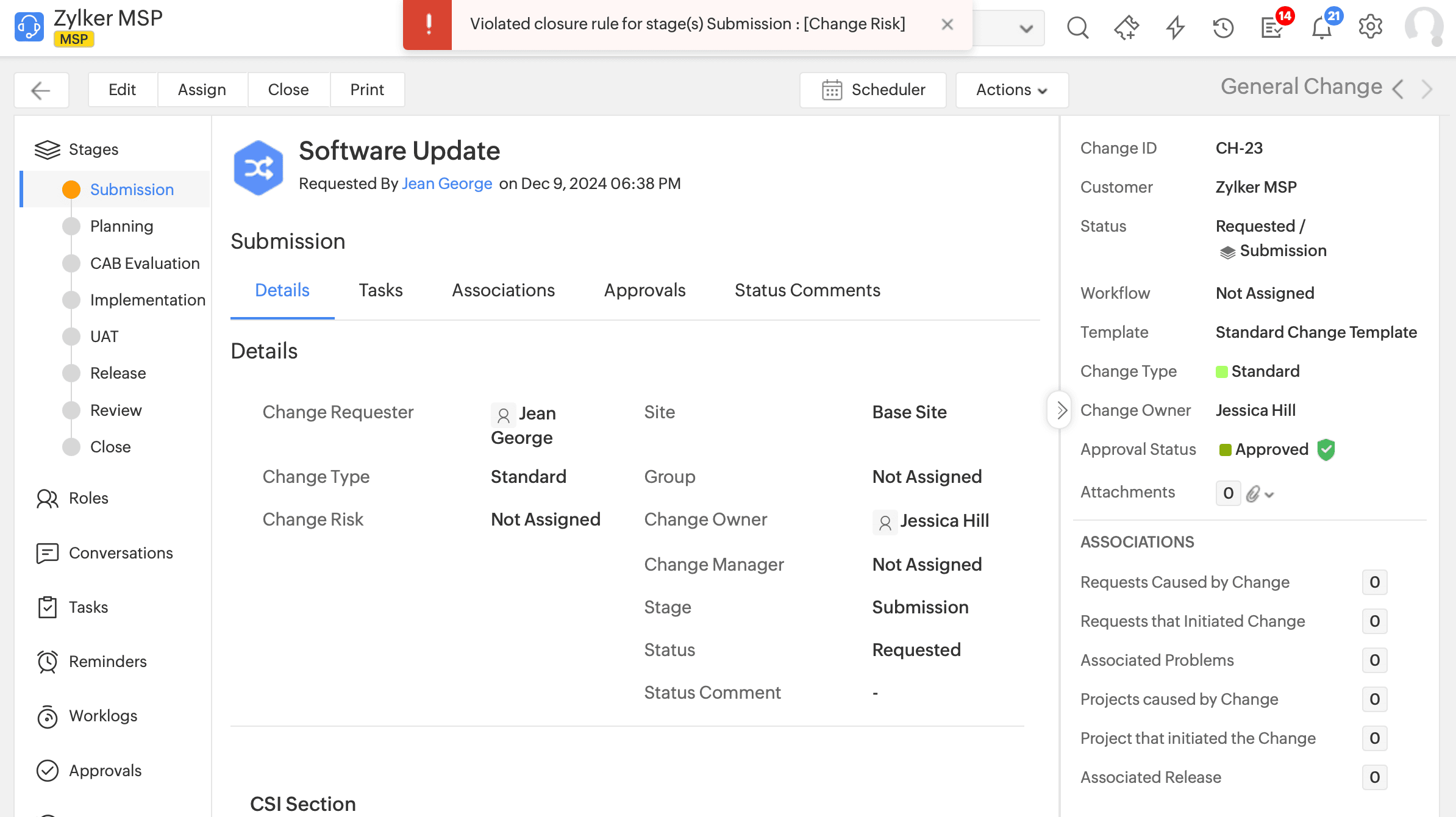Viewport: 1456px width, 817px height.
Task: Open notifications bell icon
Action: pyautogui.click(x=1321, y=27)
